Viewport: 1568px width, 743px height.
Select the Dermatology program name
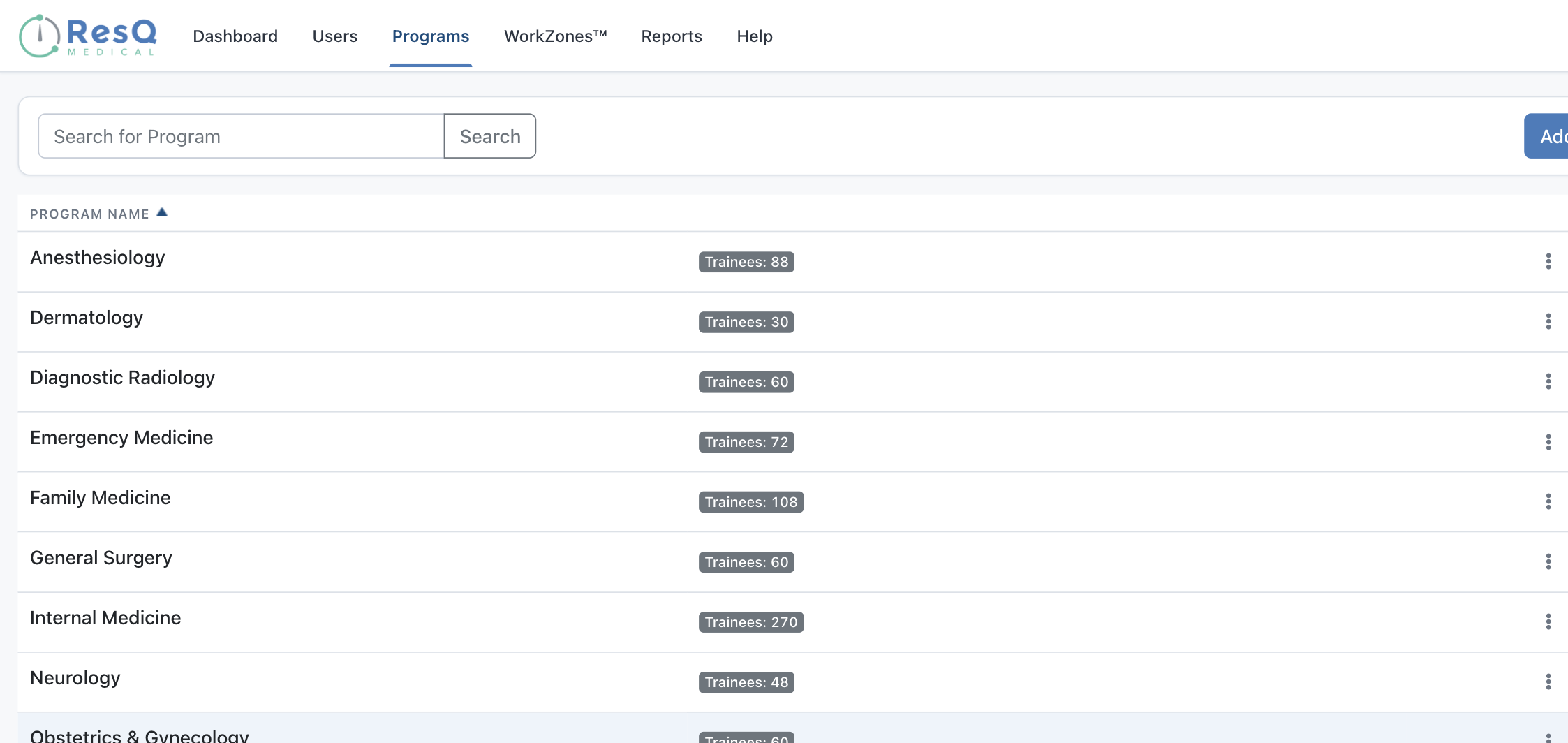87,318
